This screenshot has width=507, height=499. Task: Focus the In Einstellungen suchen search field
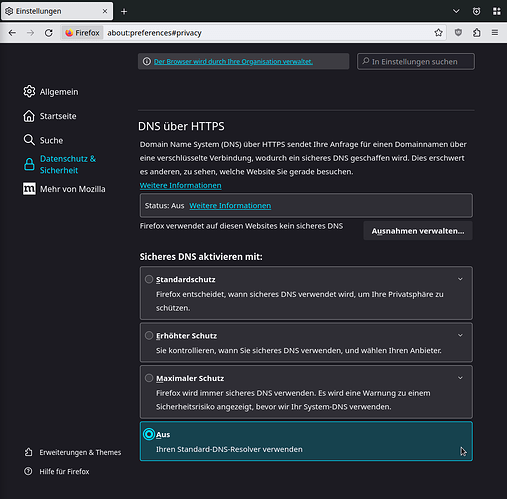(416, 61)
